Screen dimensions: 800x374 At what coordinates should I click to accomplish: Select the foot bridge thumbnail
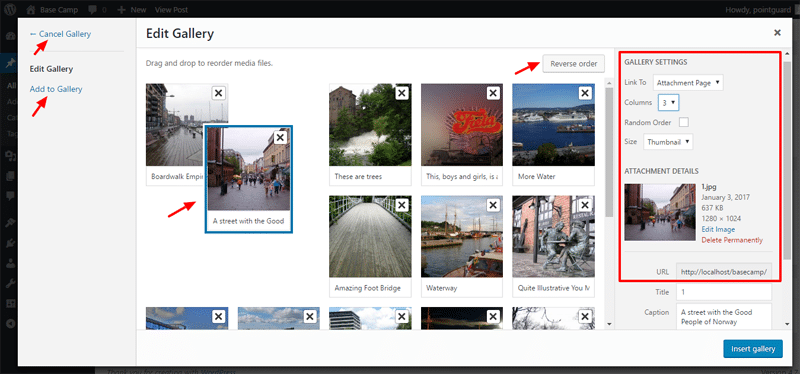point(370,237)
